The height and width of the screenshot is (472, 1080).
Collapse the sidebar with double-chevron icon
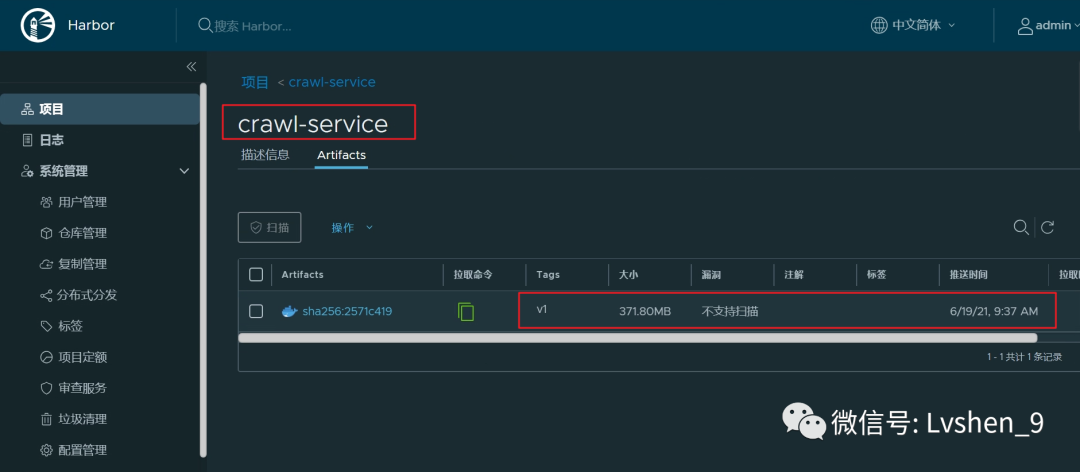point(191,66)
